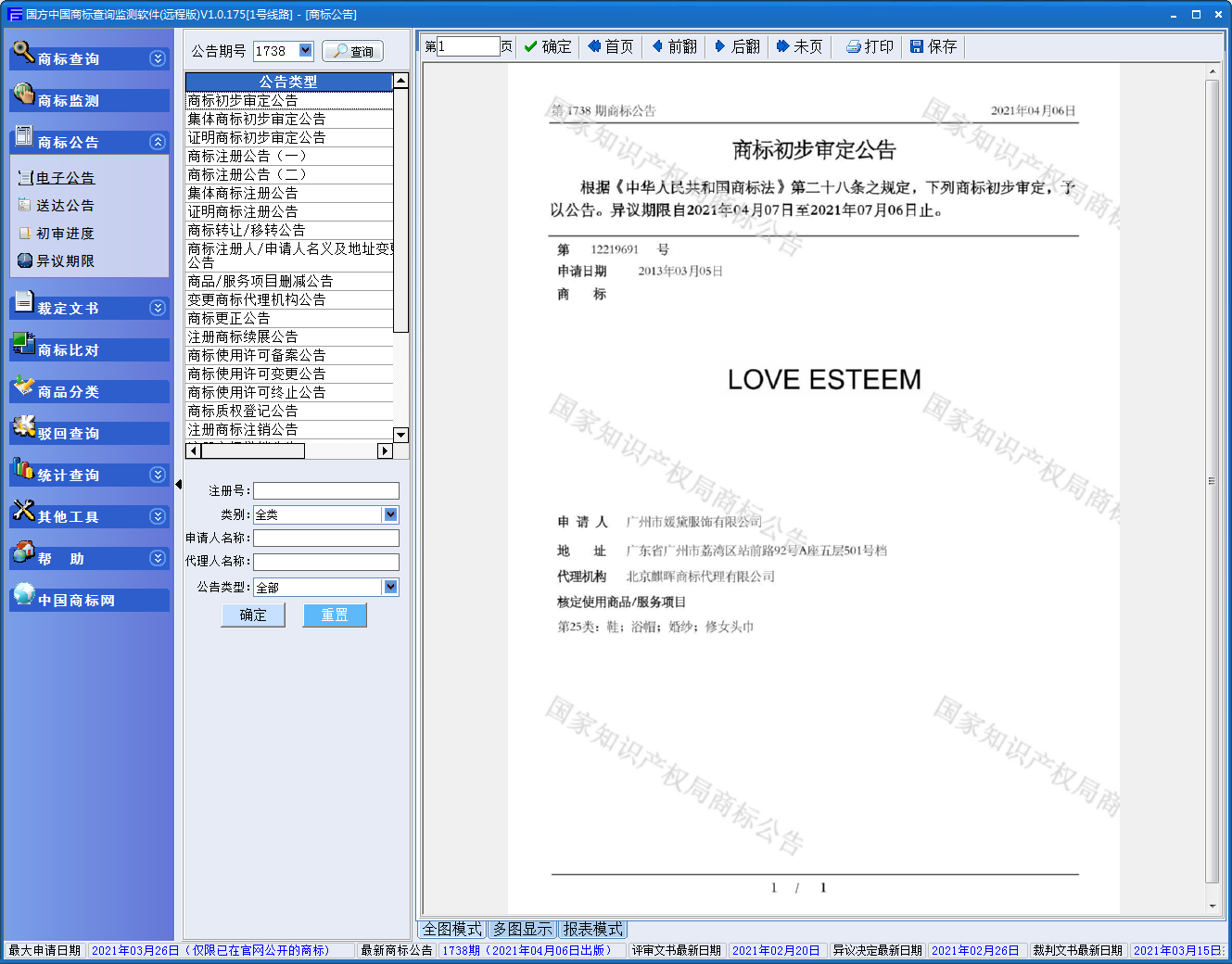Click the 商标比对 sidebar icon
The image size is (1232, 964).
tap(23, 344)
